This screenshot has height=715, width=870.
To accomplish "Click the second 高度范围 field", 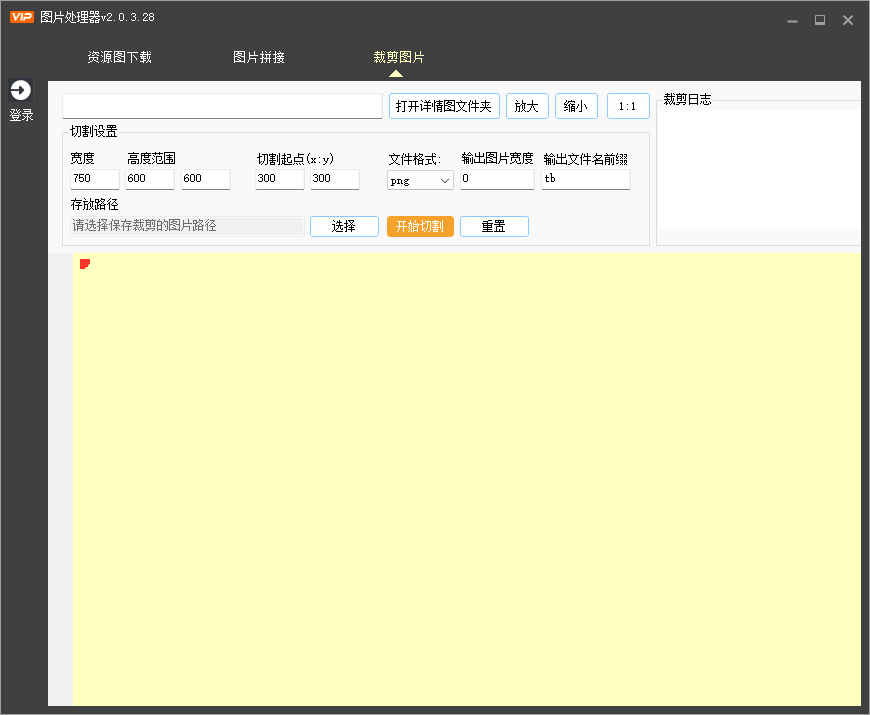I will 206,179.
